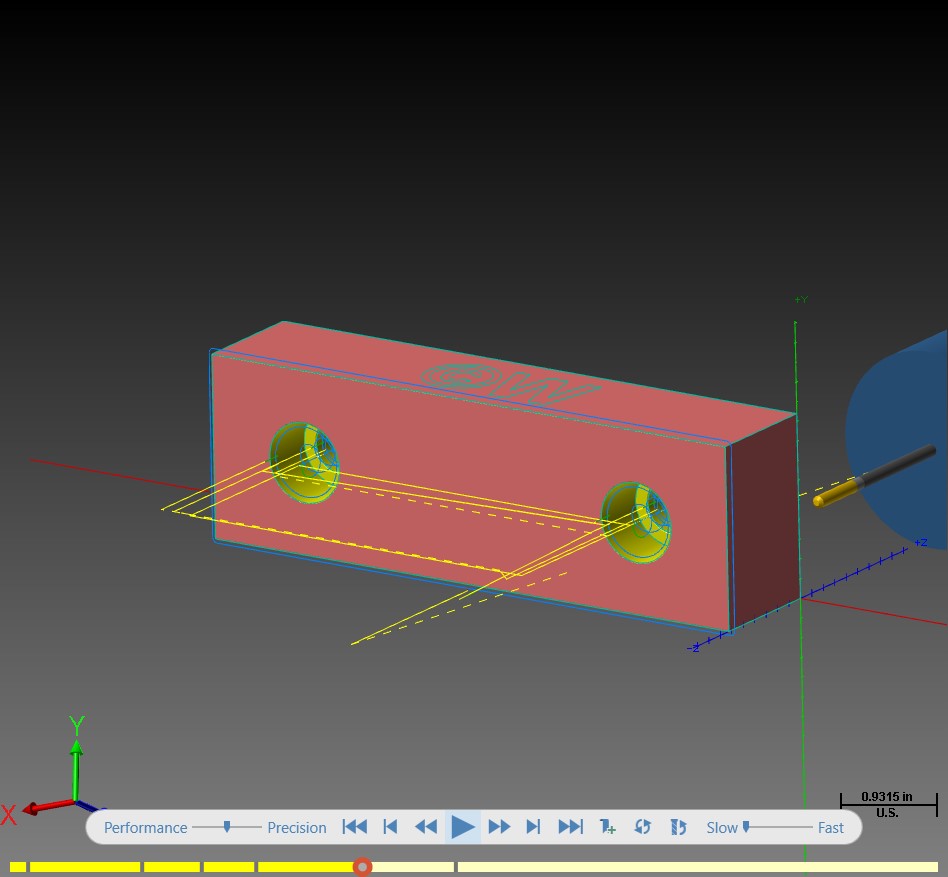
Task: Select the last long pale timeline segment
Action: (698, 867)
